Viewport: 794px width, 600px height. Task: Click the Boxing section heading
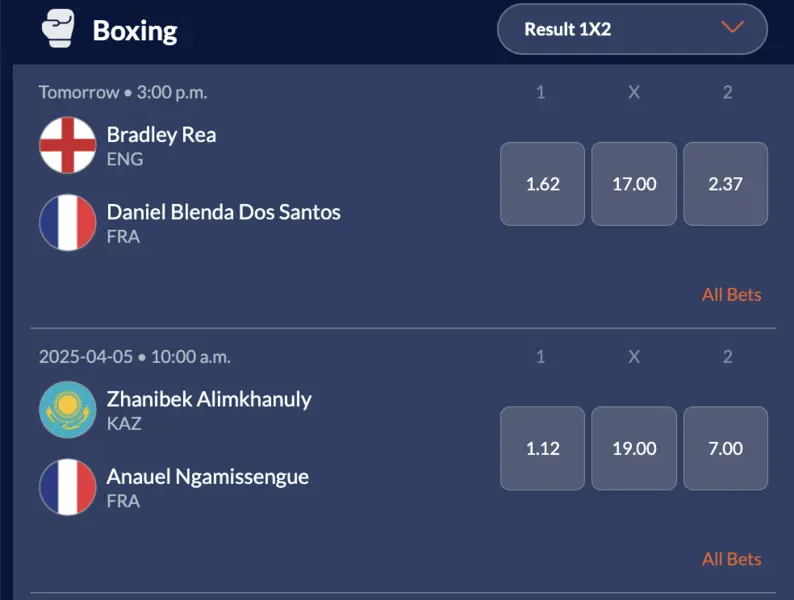pos(135,30)
